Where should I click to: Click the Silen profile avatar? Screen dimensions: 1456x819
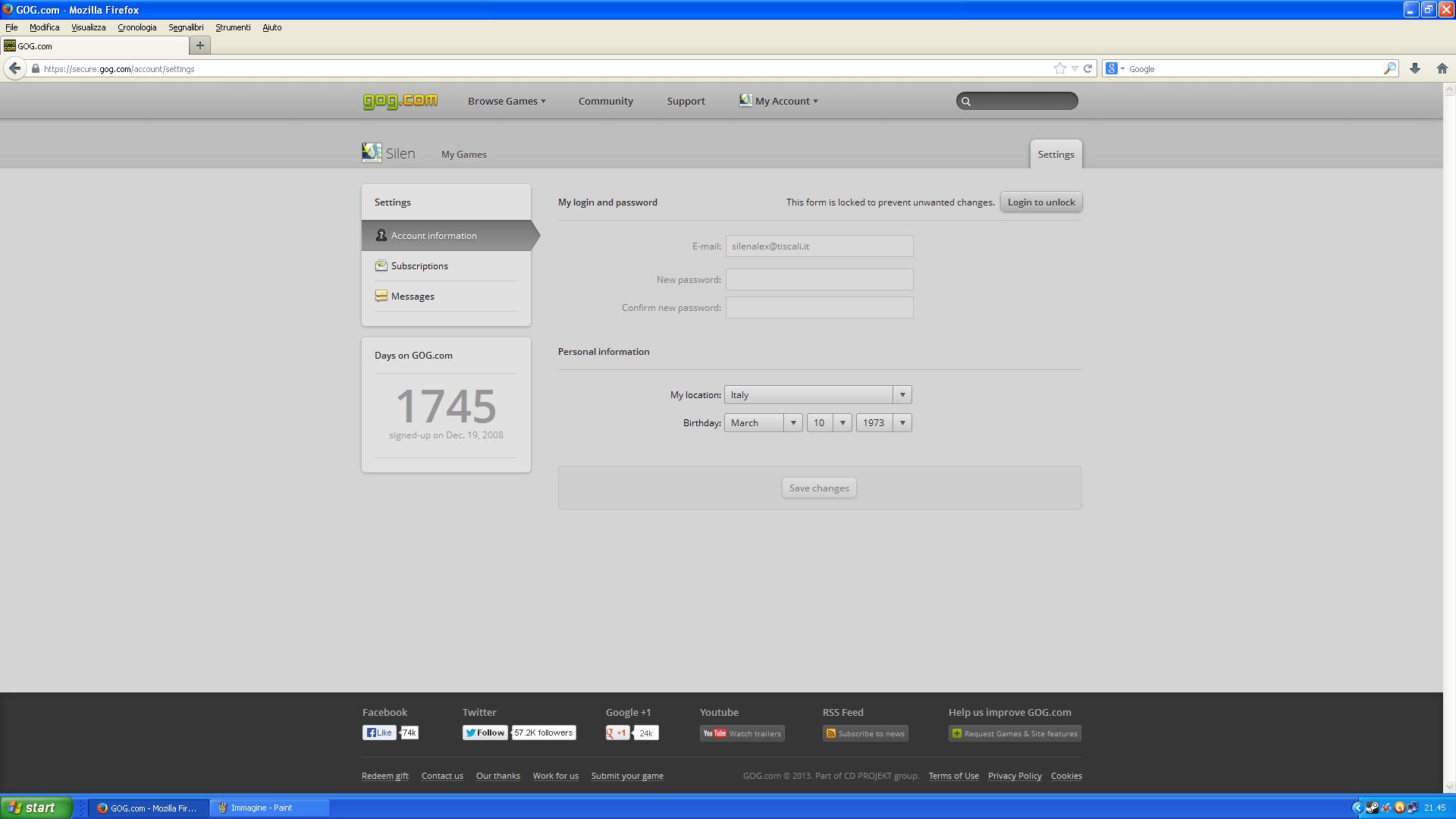click(372, 152)
